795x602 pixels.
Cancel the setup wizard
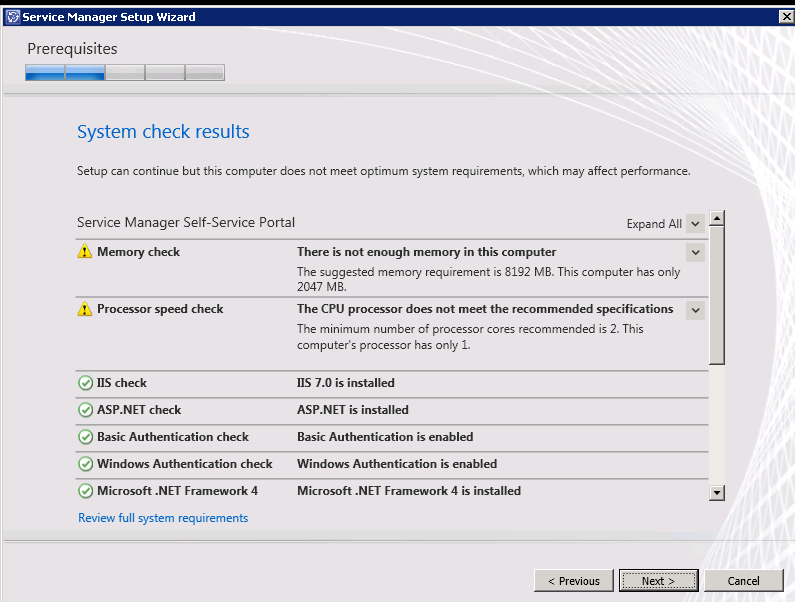[x=743, y=581]
